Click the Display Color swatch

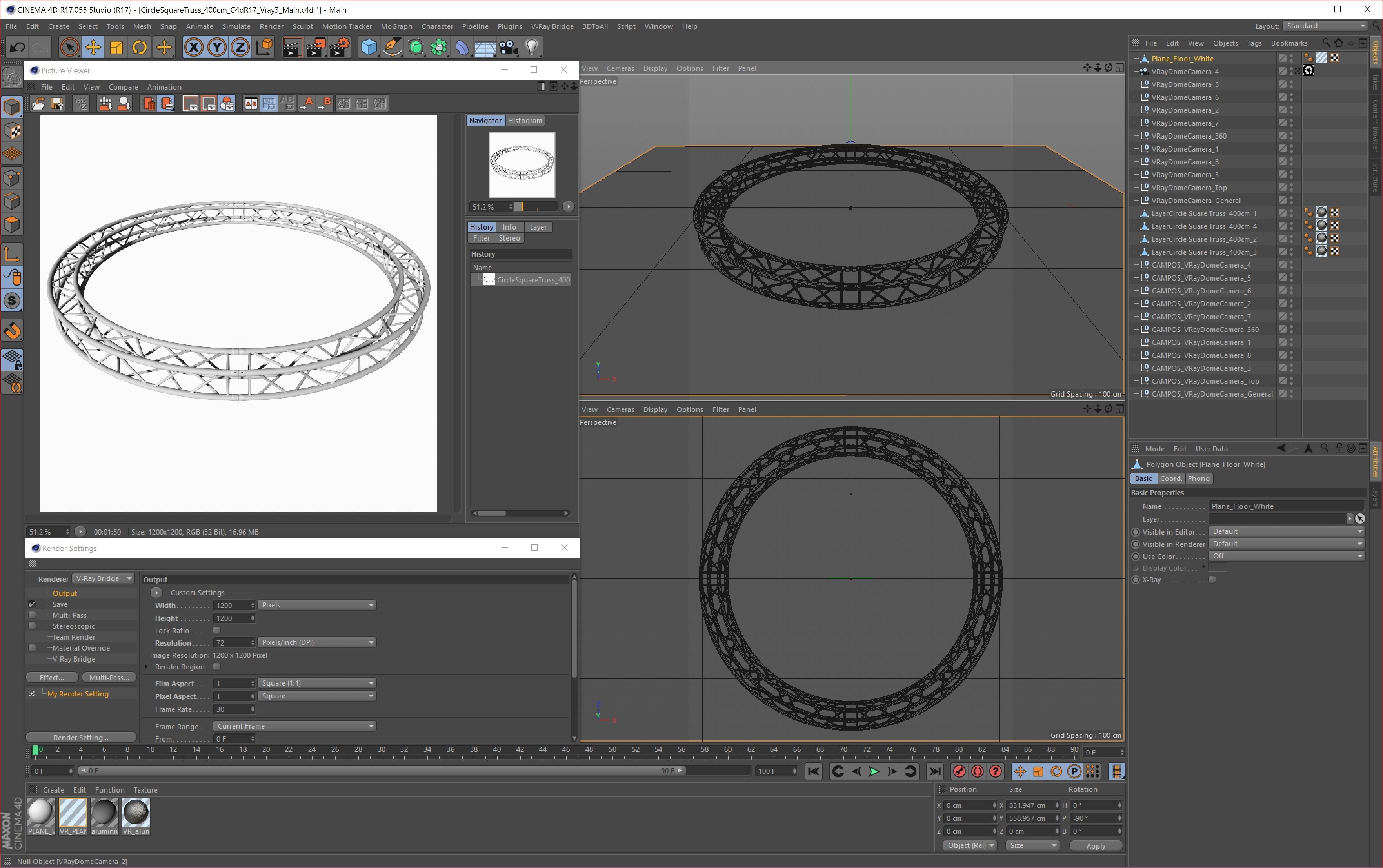coord(1217,568)
